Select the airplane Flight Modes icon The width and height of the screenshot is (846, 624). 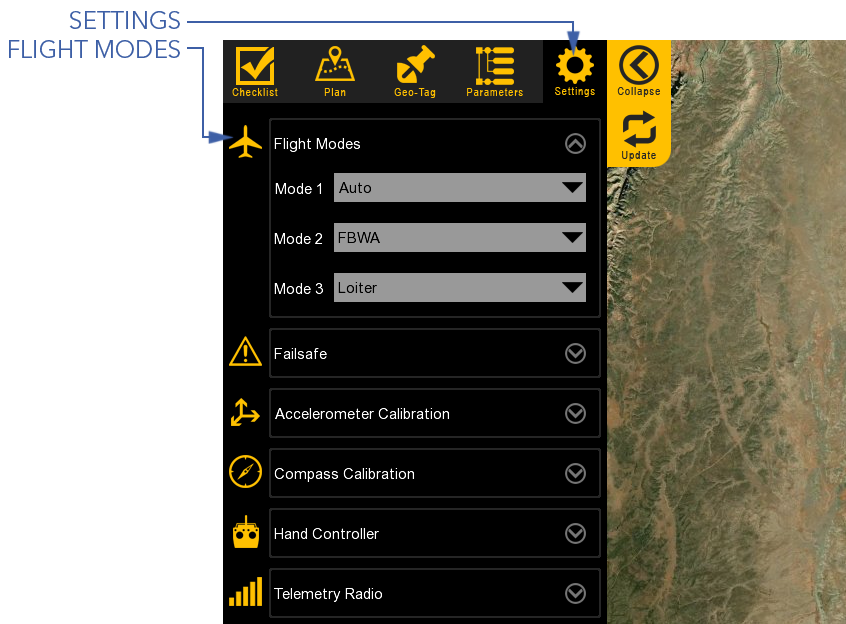click(245, 139)
